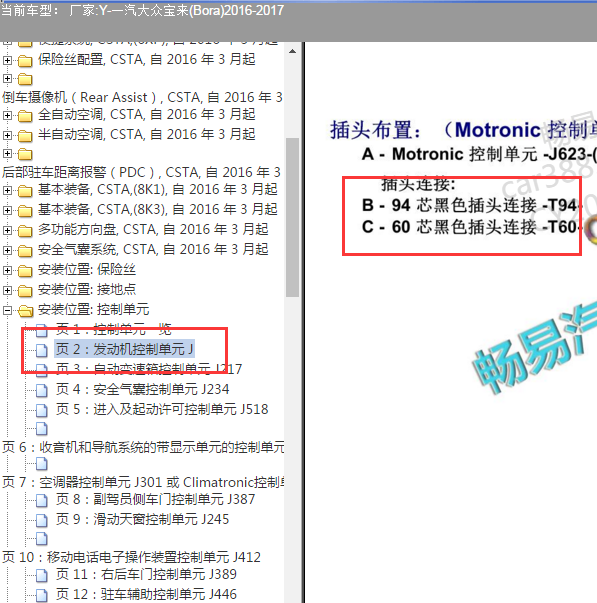The image size is (597, 603).
Task: Expand the 保险丝配置, CSTA folder
Action: pos(7,60)
